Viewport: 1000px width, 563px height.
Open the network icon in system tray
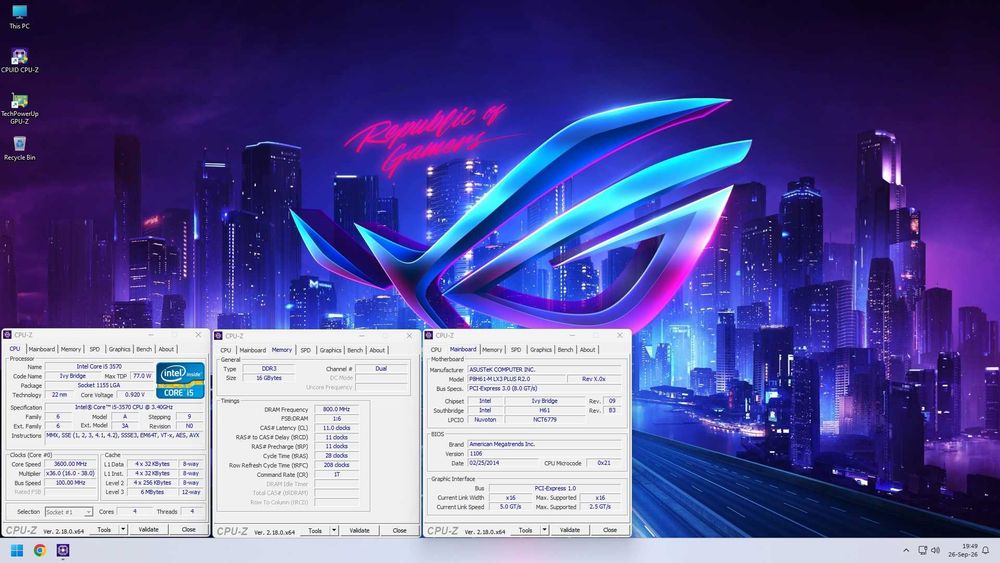click(922, 550)
